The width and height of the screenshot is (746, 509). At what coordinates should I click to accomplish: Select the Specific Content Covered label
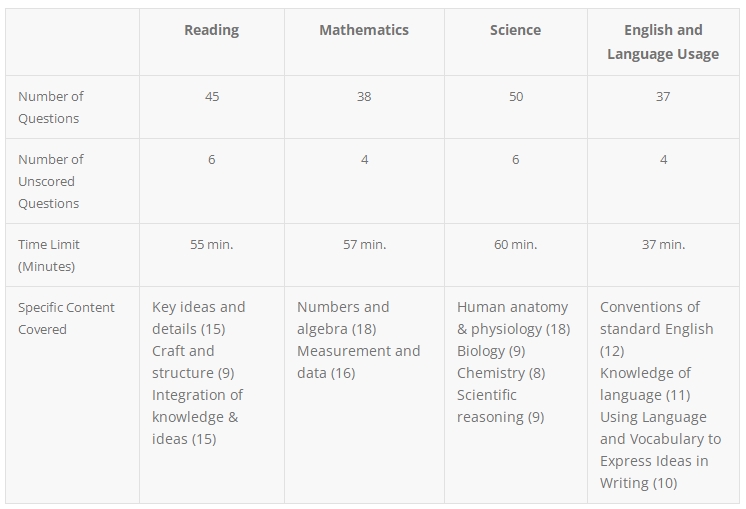tap(66, 318)
